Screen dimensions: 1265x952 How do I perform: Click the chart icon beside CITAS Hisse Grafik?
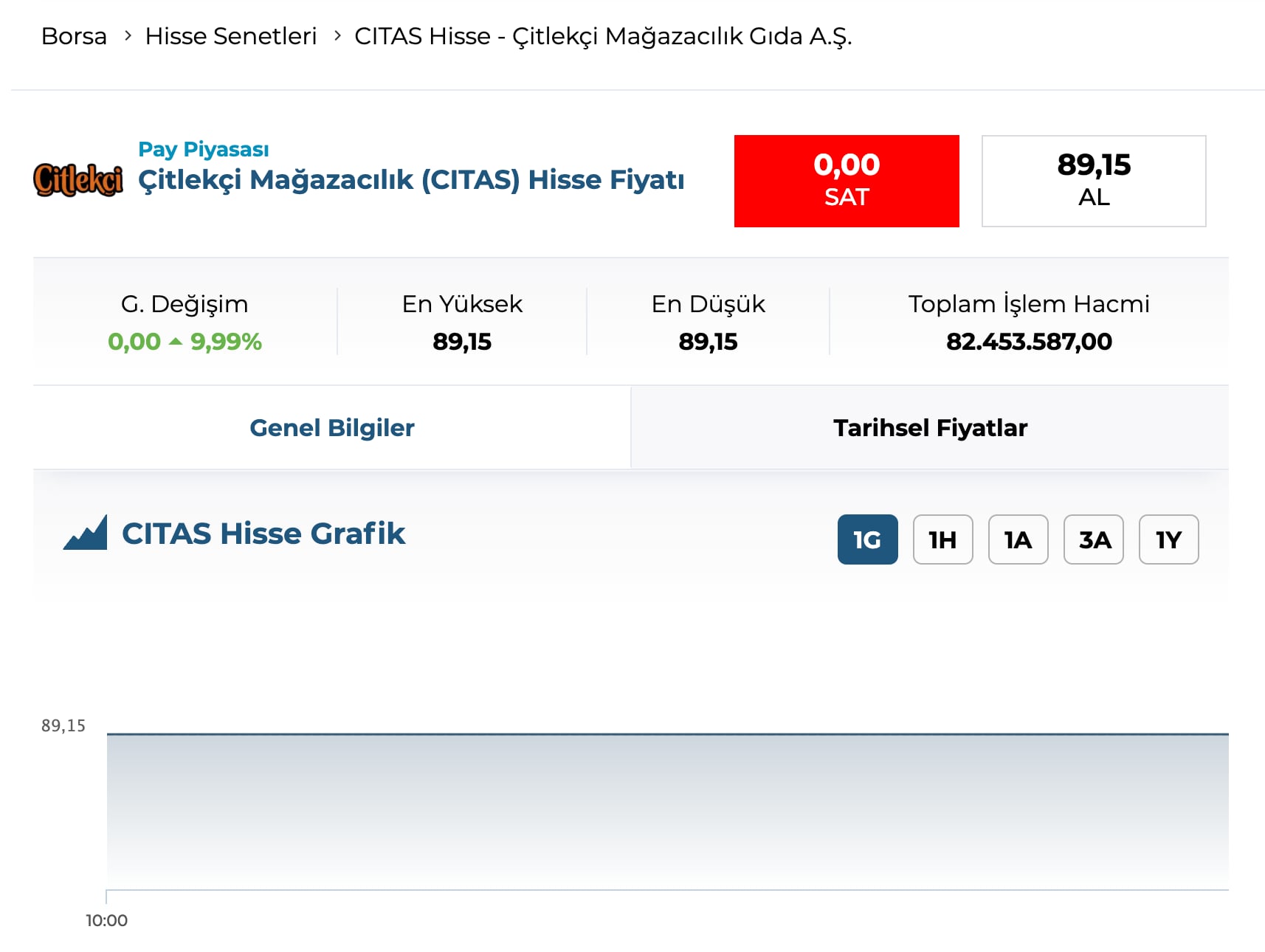86,533
